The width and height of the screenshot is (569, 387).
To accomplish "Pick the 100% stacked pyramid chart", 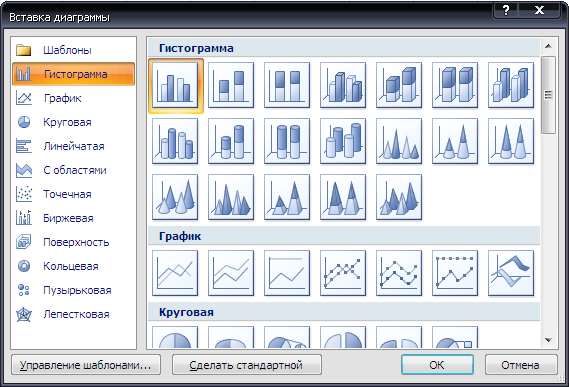I will point(343,197).
